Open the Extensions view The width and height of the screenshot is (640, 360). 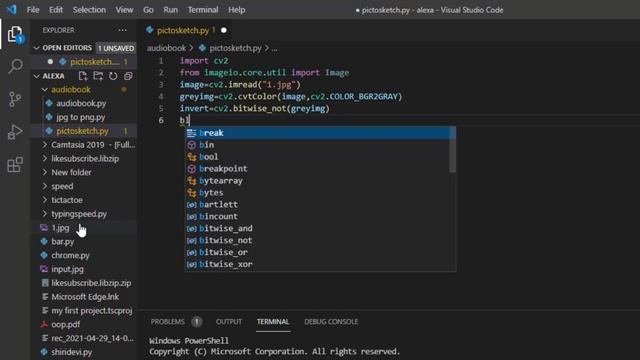click(15, 164)
